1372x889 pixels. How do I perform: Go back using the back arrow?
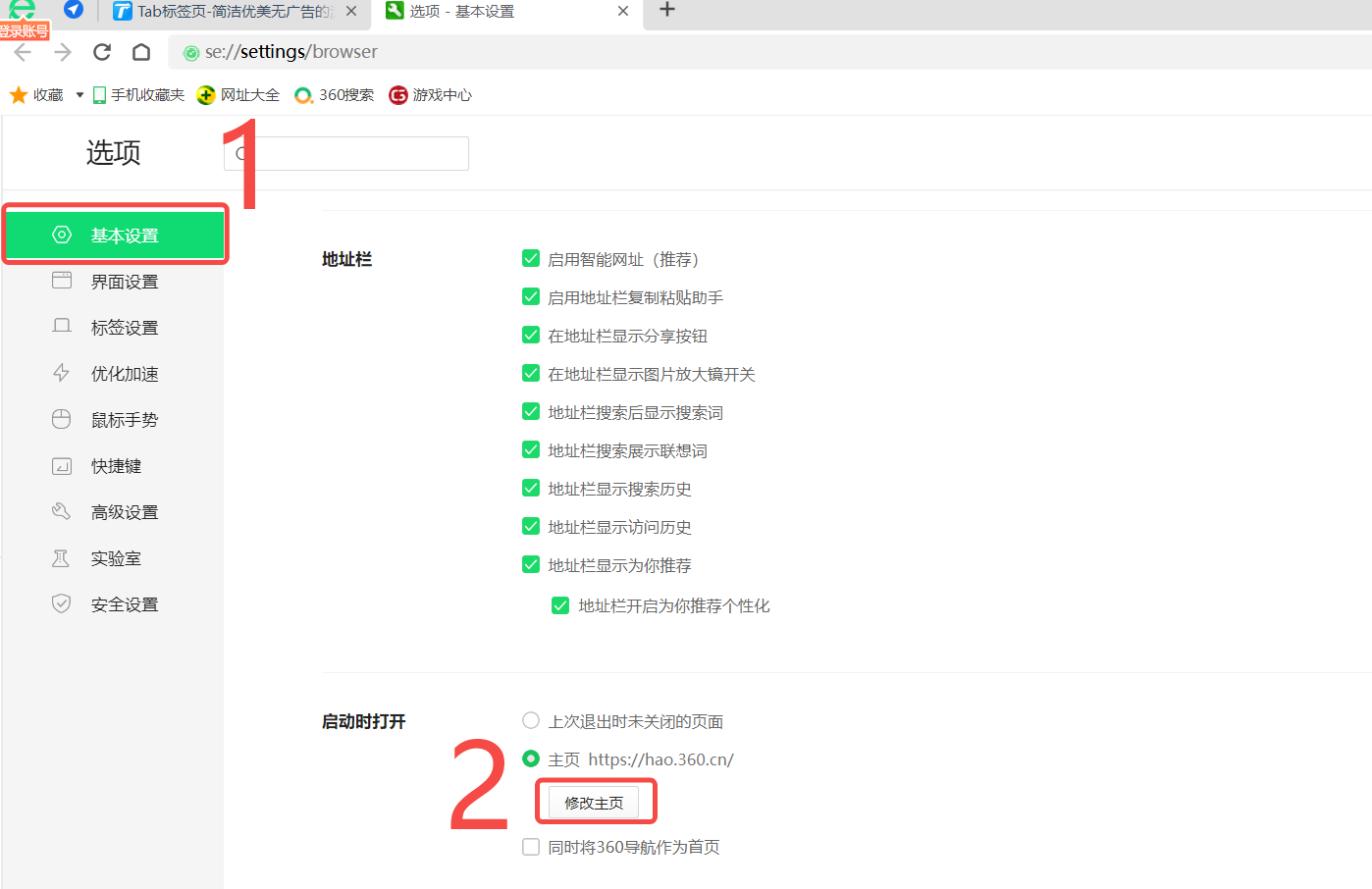click(x=24, y=52)
